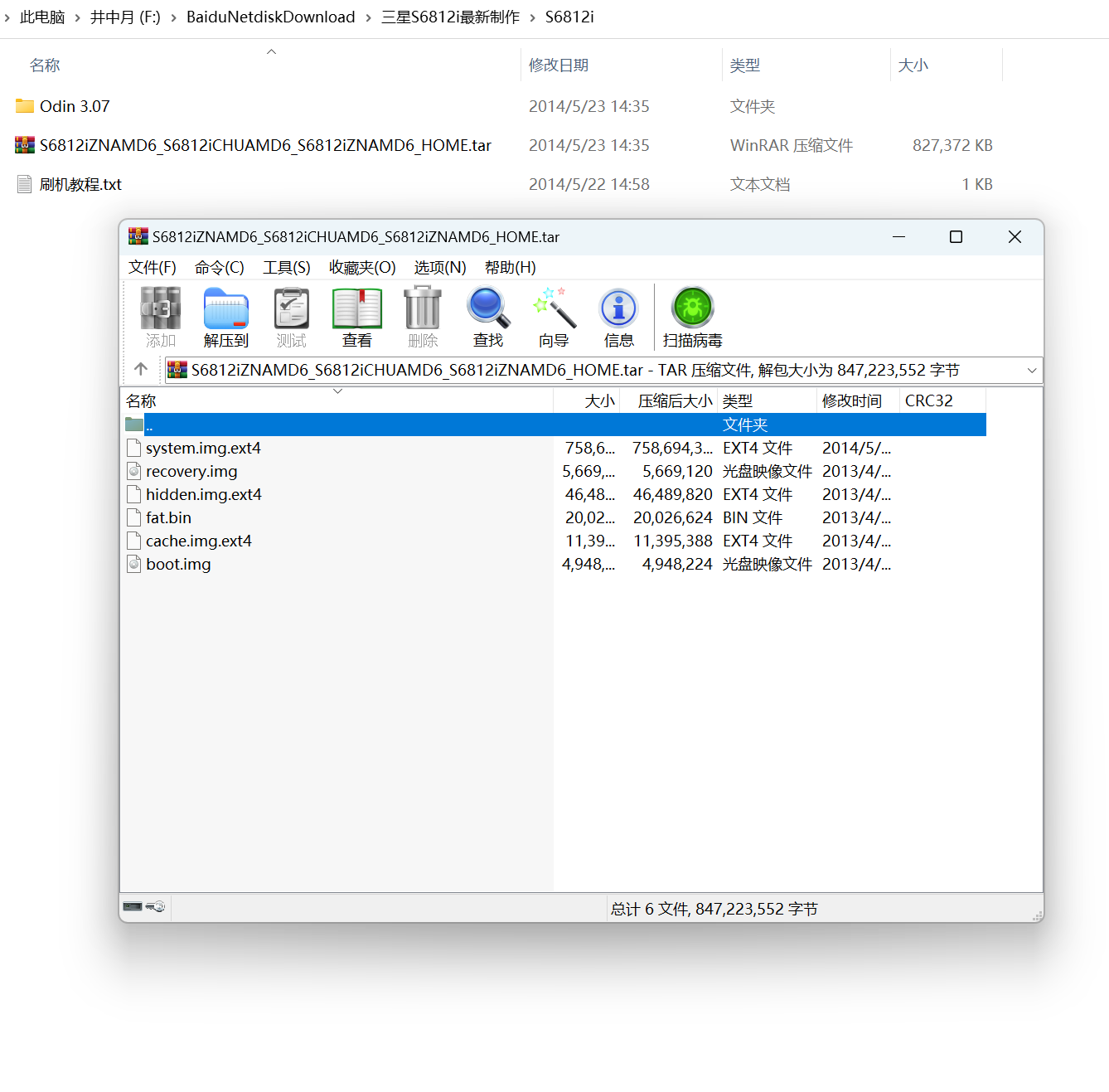This screenshot has height=1092, width=1109.
Task: Sort archive list by 修改时间 column
Action: [x=859, y=401]
